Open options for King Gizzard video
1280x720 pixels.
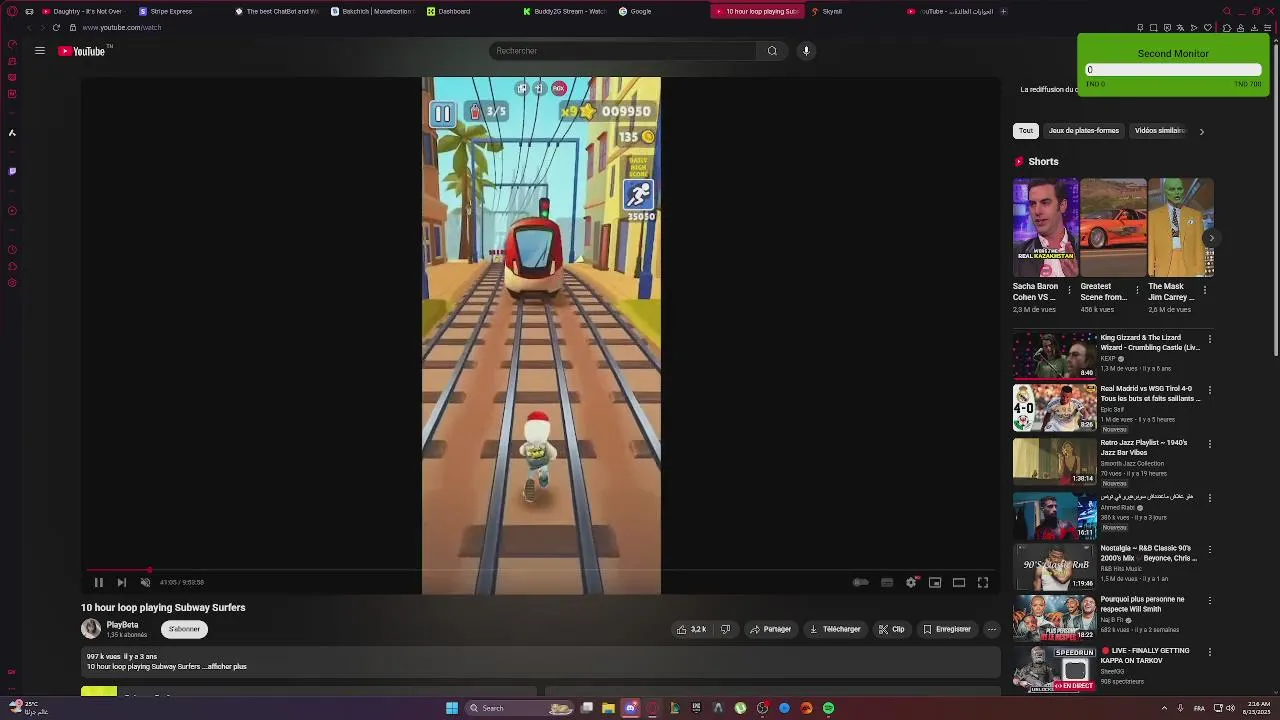tap(1210, 339)
